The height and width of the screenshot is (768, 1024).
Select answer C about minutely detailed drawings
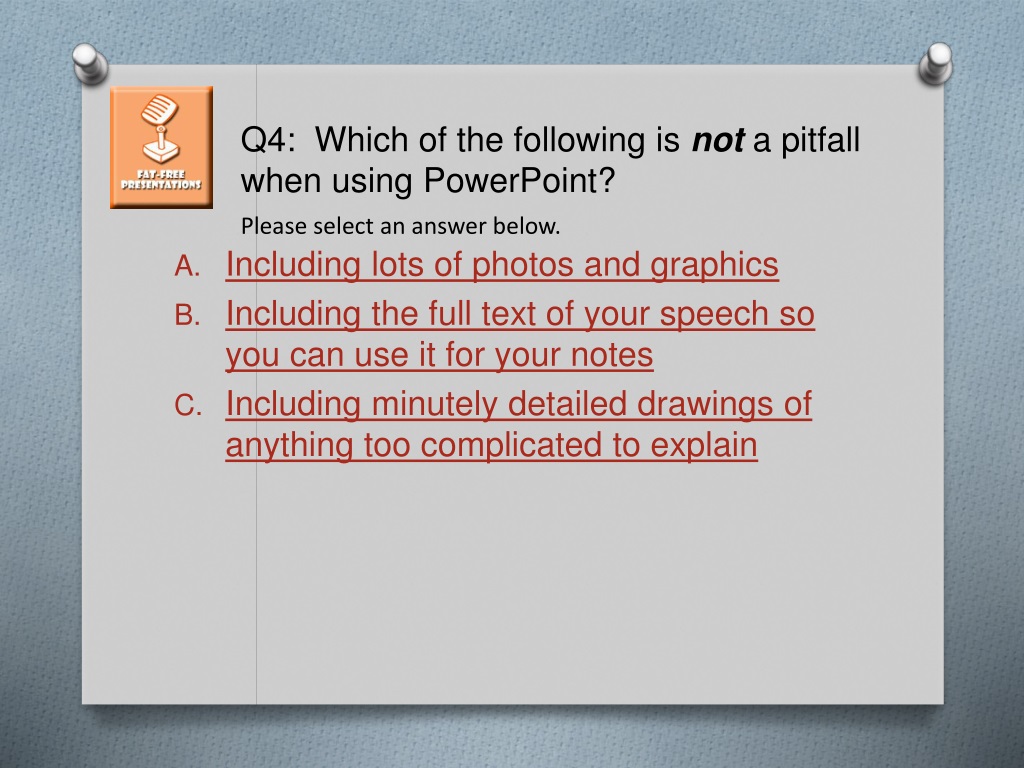[519, 424]
